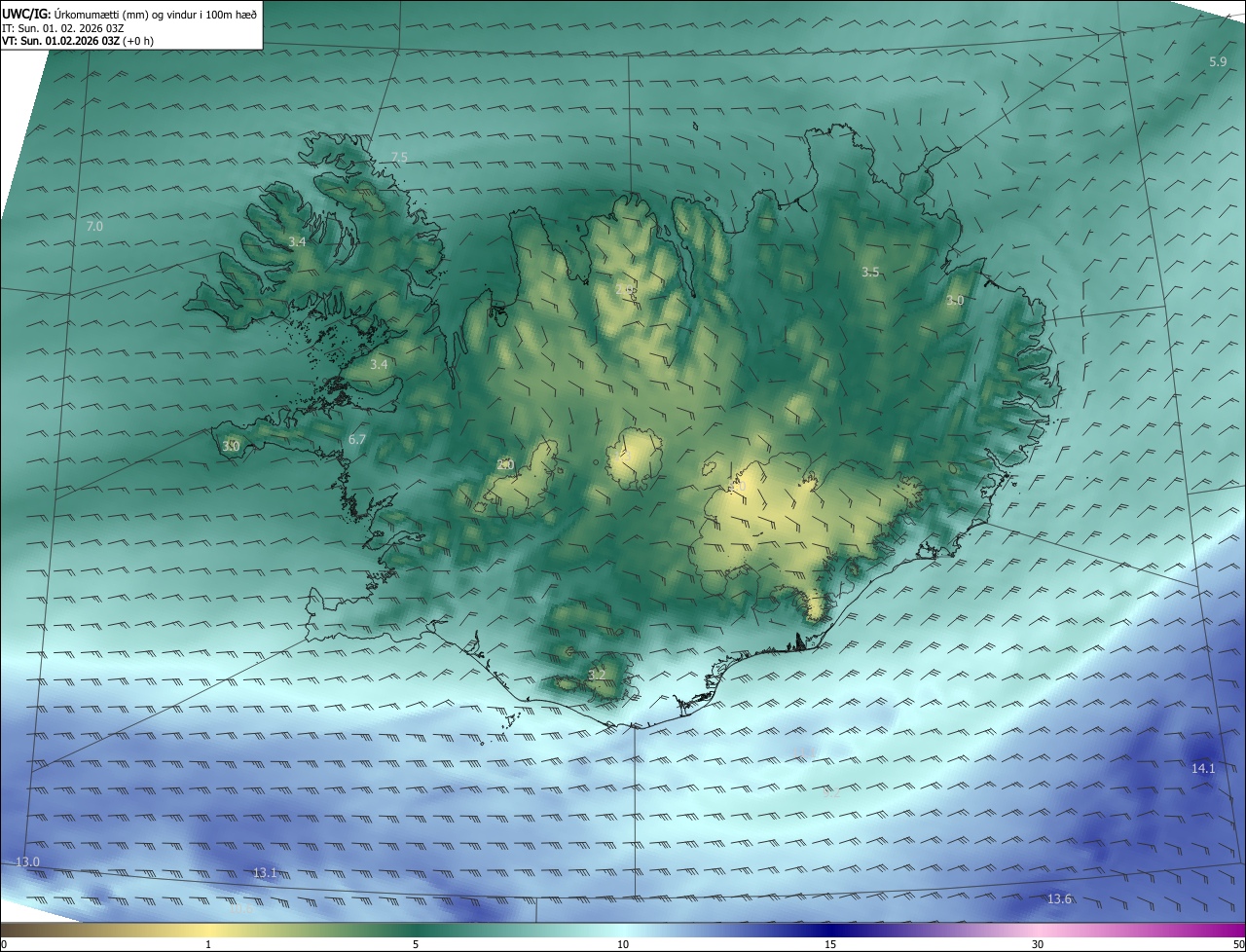Click the legend tick label 1
1246x952 pixels.
click(208, 944)
